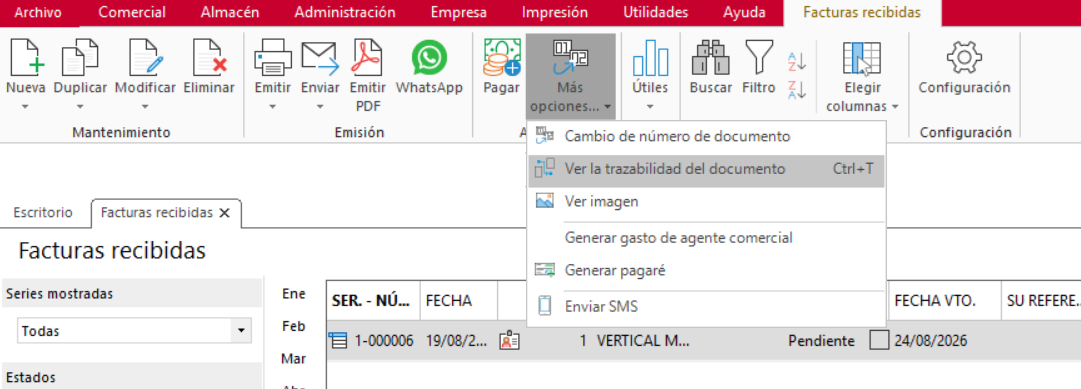This screenshot has width=1081, height=389.
Task: Open the Impresión ribbon tab
Action: pyautogui.click(x=554, y=12)
